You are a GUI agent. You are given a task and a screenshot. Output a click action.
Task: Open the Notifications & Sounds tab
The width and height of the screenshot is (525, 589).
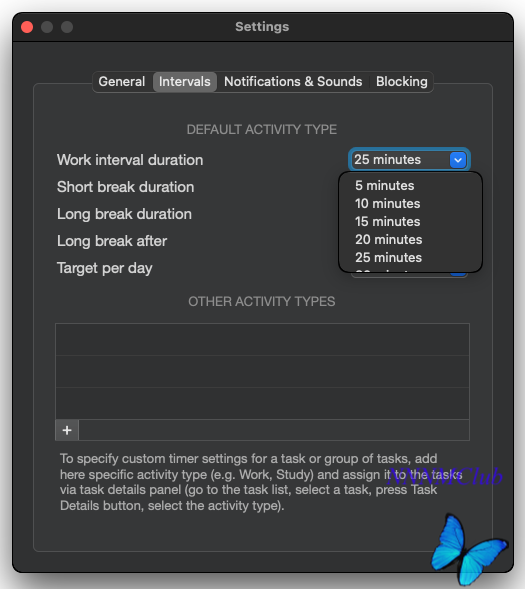(293, 82)
